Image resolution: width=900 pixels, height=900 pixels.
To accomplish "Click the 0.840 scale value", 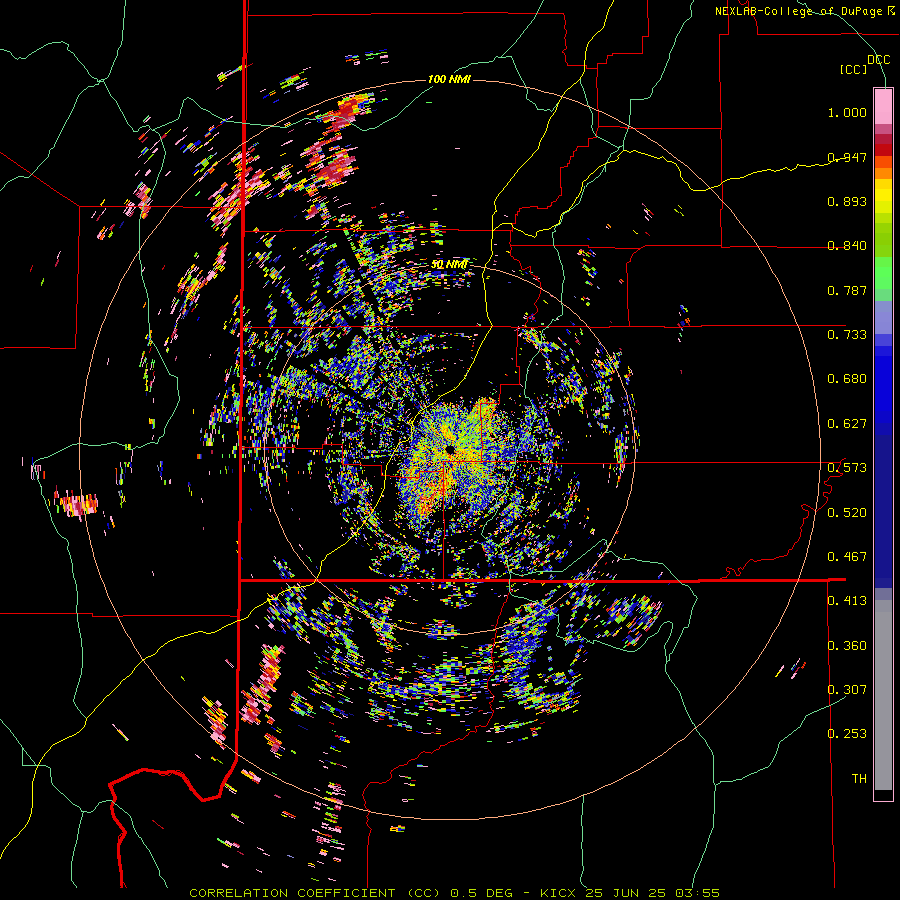I will point(847,246).
